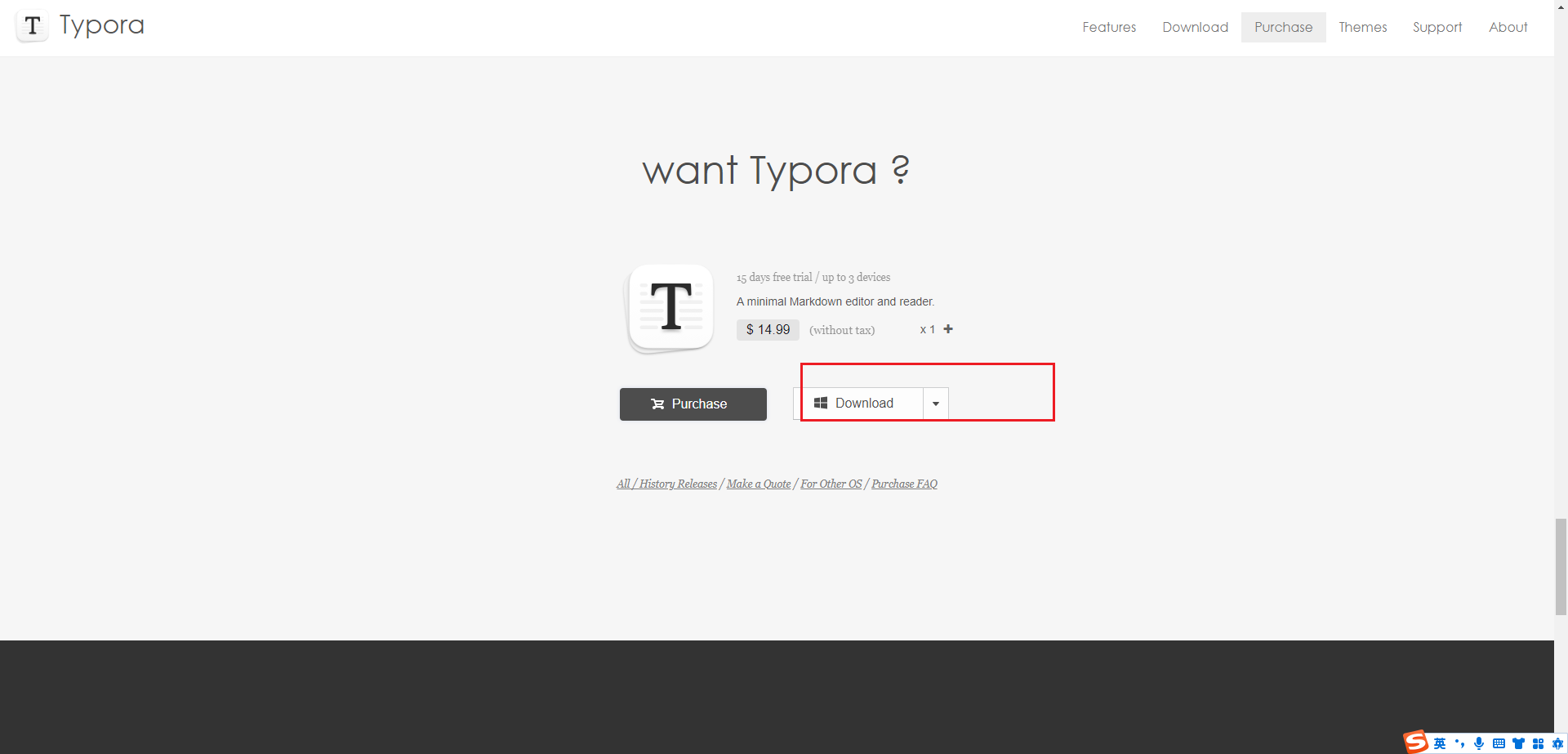Open the Support nav item

pos(1437,27)
